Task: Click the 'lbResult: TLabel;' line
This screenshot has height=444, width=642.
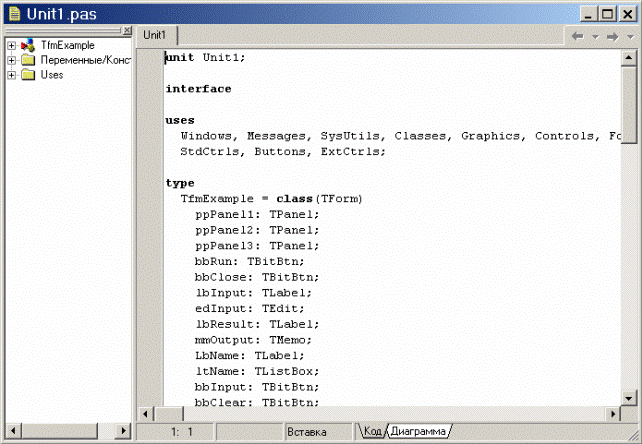Action: pos(257,324)
